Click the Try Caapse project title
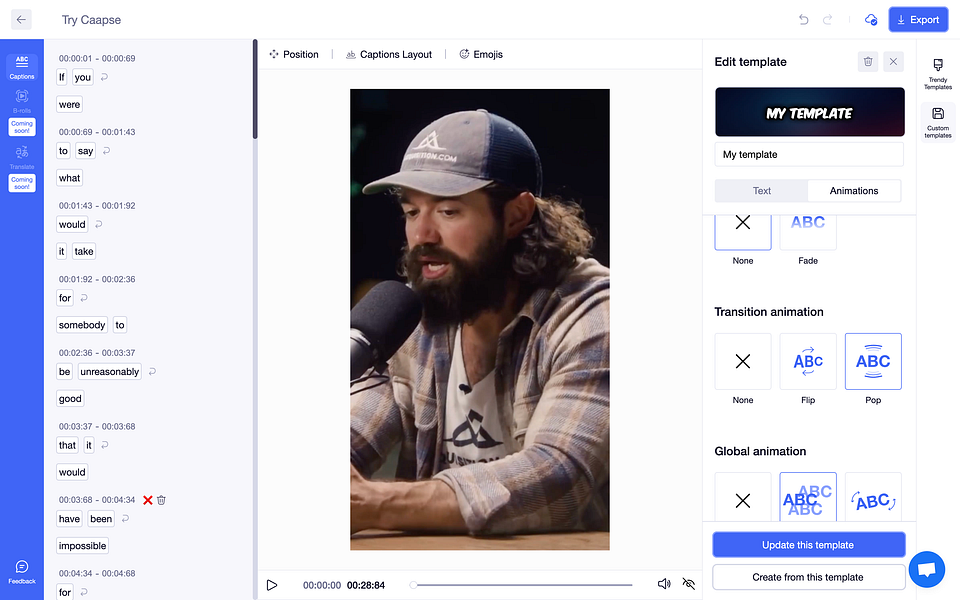The width and height of the screenshot is (960, 600). 91,20
